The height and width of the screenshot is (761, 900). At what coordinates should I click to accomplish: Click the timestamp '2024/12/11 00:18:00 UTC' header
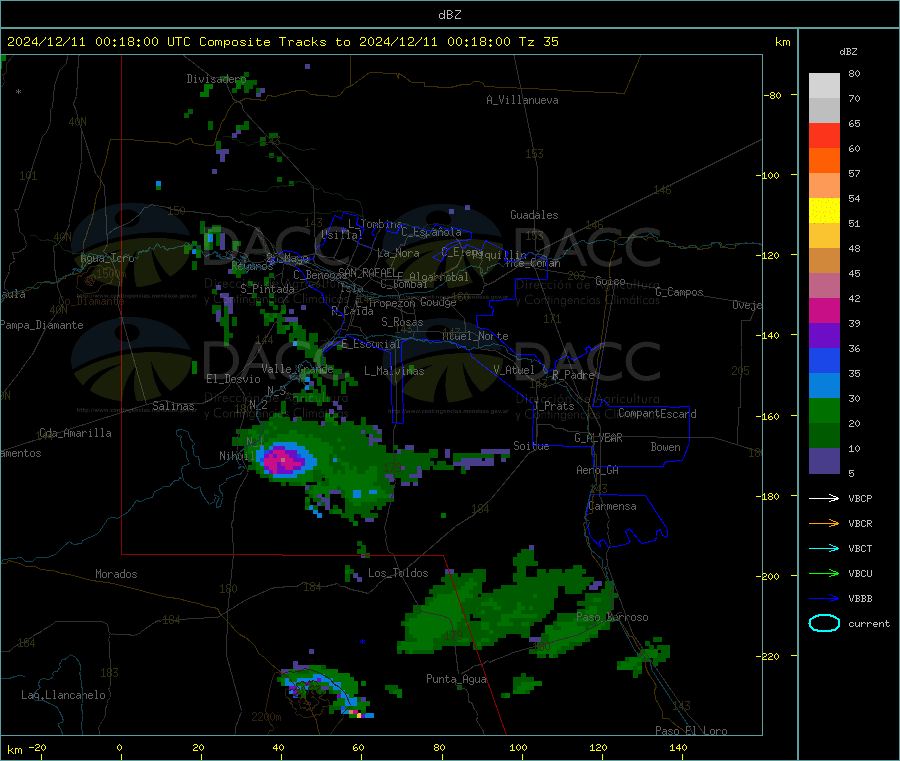click(99, 42)
